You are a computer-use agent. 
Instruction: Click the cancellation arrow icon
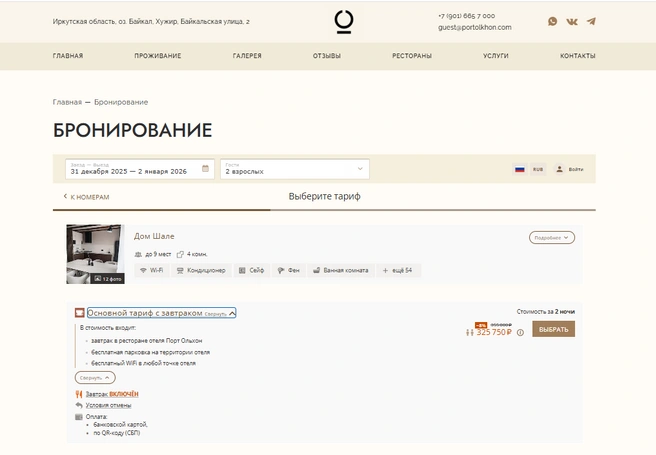(79, 405)
